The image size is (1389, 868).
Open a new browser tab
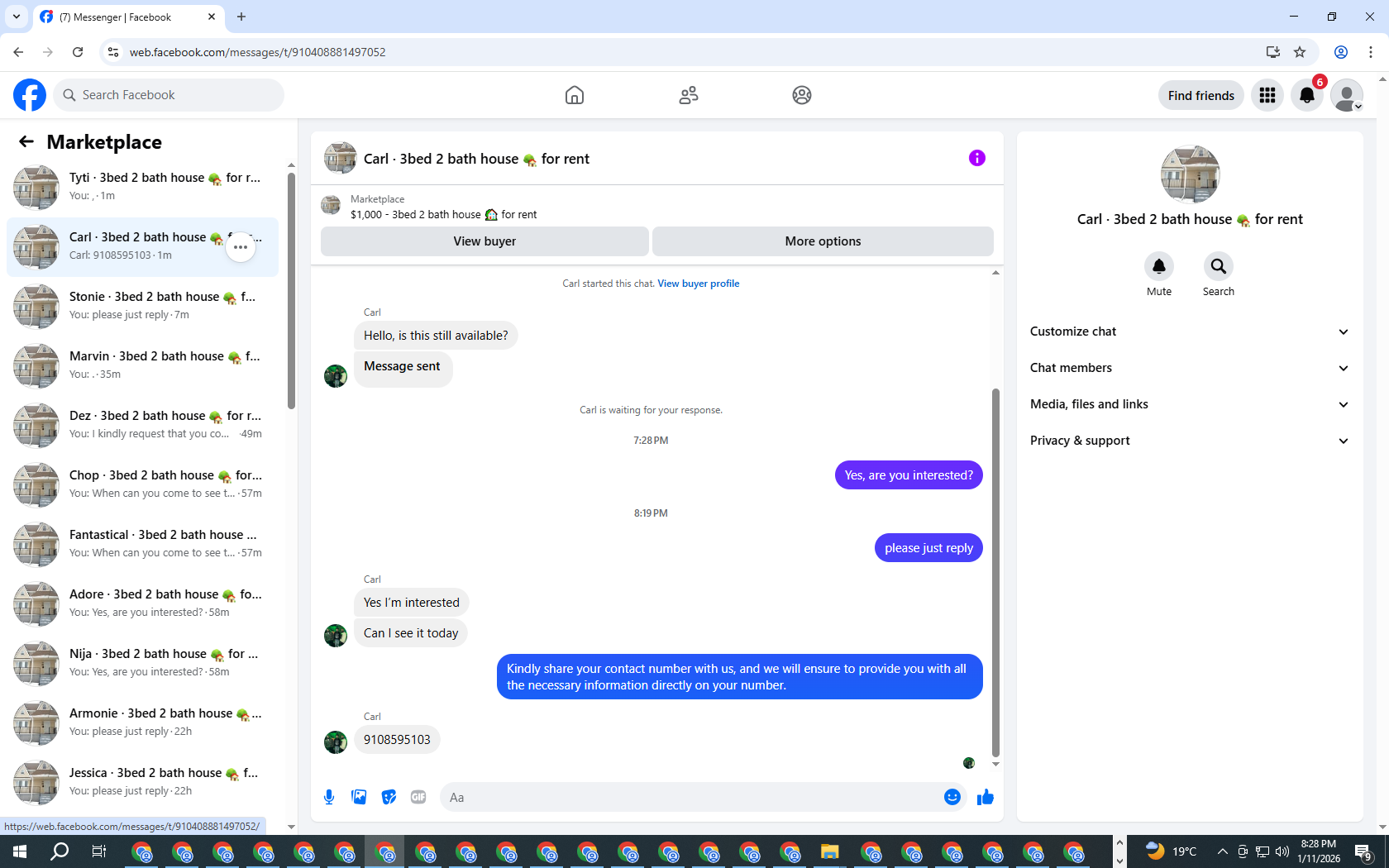[x=241, y=17]
